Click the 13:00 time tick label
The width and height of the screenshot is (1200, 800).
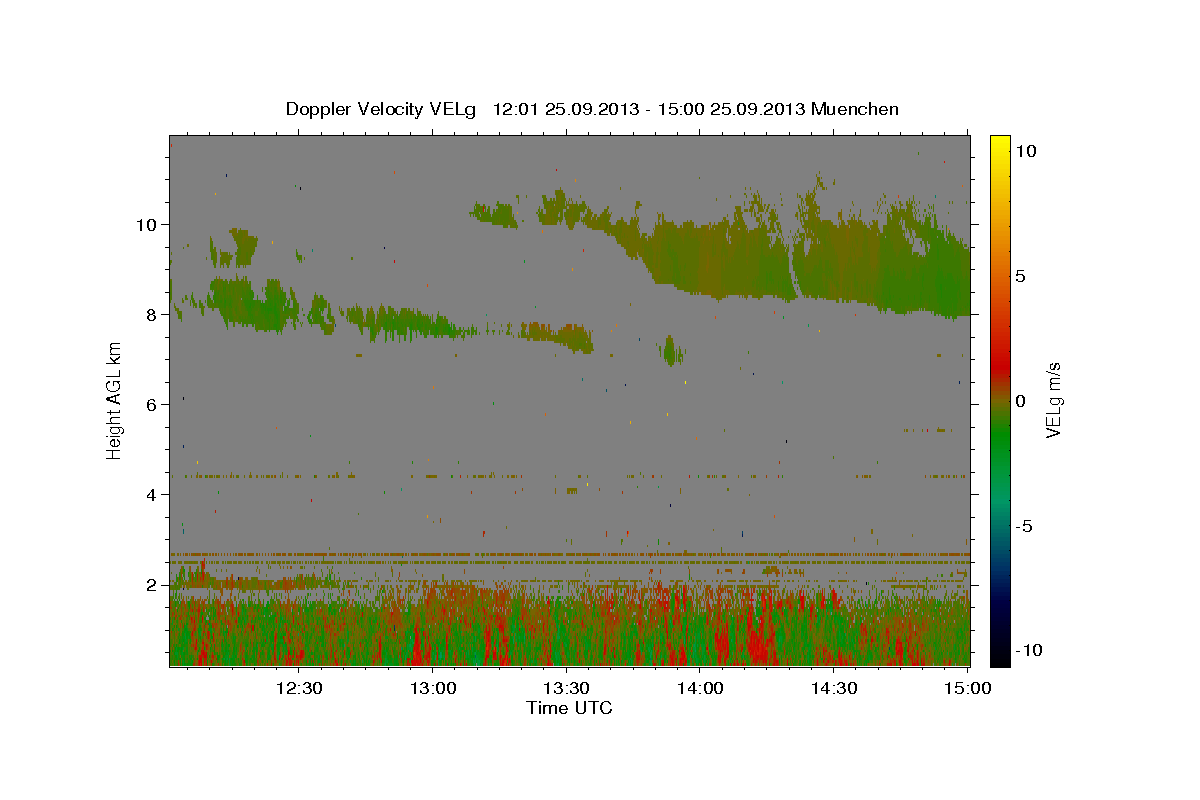click(x=433, y=688)
